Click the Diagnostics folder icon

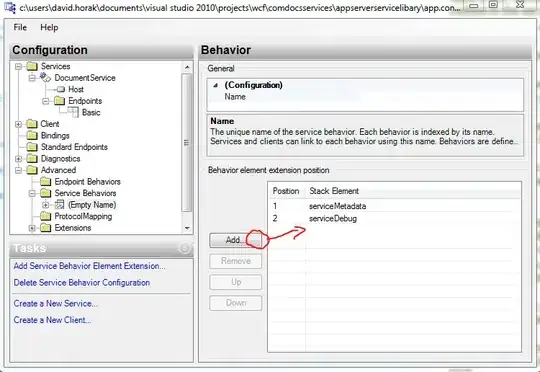tap(32, 158)
